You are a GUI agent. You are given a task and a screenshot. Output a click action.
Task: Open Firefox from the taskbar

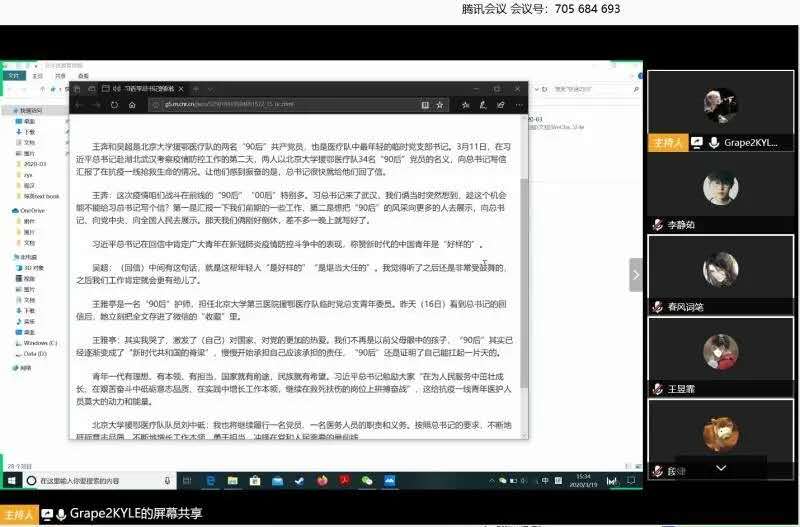322,481
